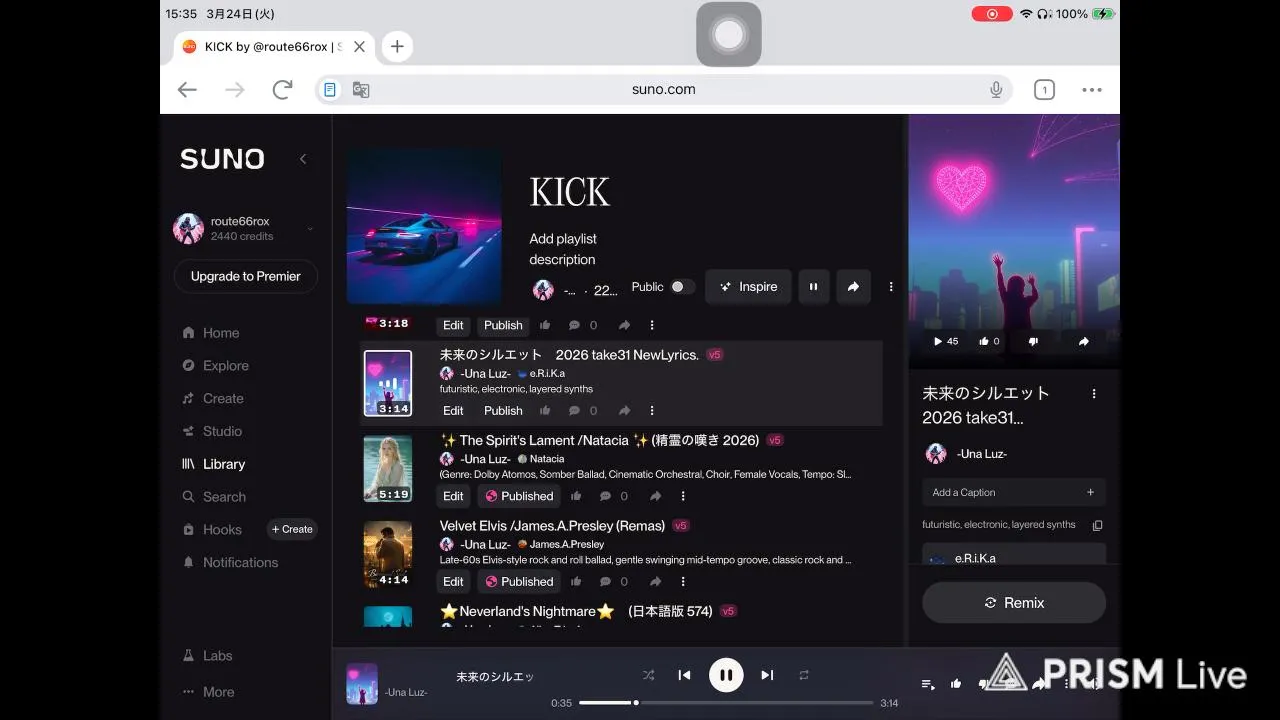Toggle the Public switch for the KICK playlist
The width and height of the screenshot is (1280, 720).
click(x=682, y=287)
